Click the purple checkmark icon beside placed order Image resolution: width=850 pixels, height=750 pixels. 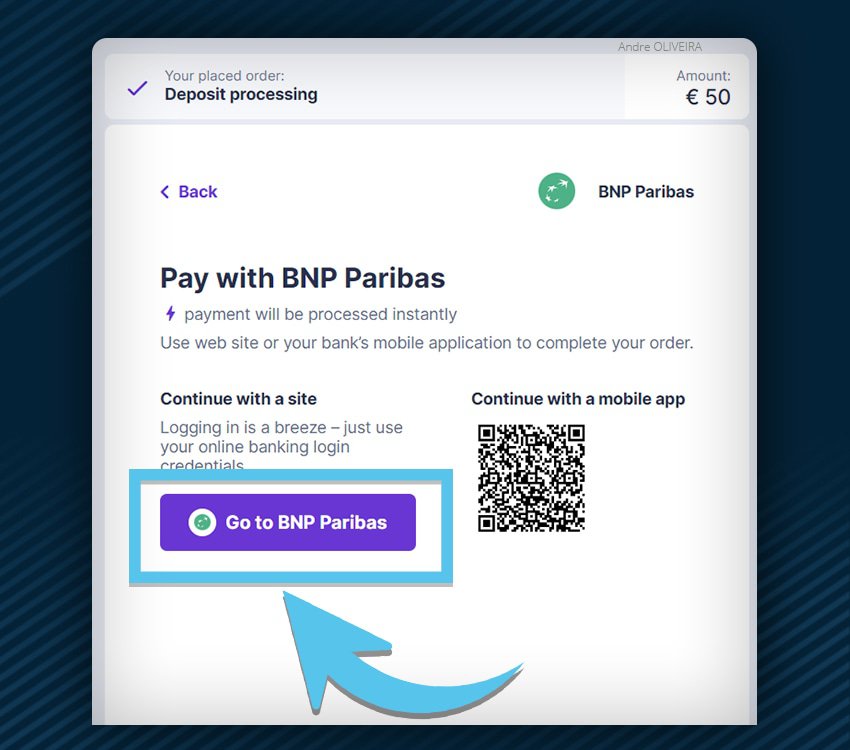pyautogui.click(x=137, y=88)
